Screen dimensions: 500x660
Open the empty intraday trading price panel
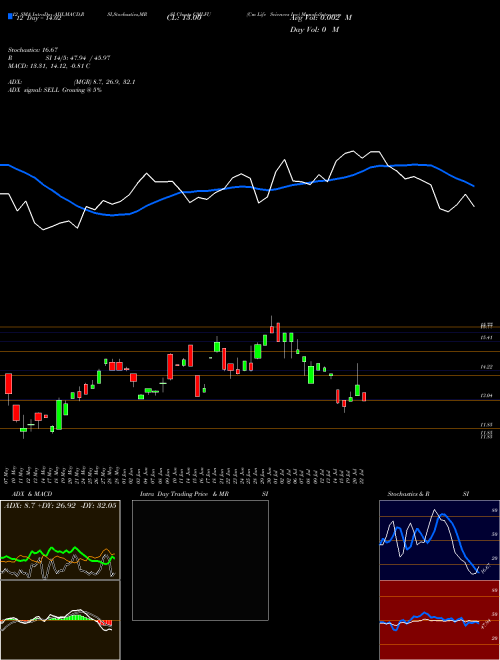(200, 560)
